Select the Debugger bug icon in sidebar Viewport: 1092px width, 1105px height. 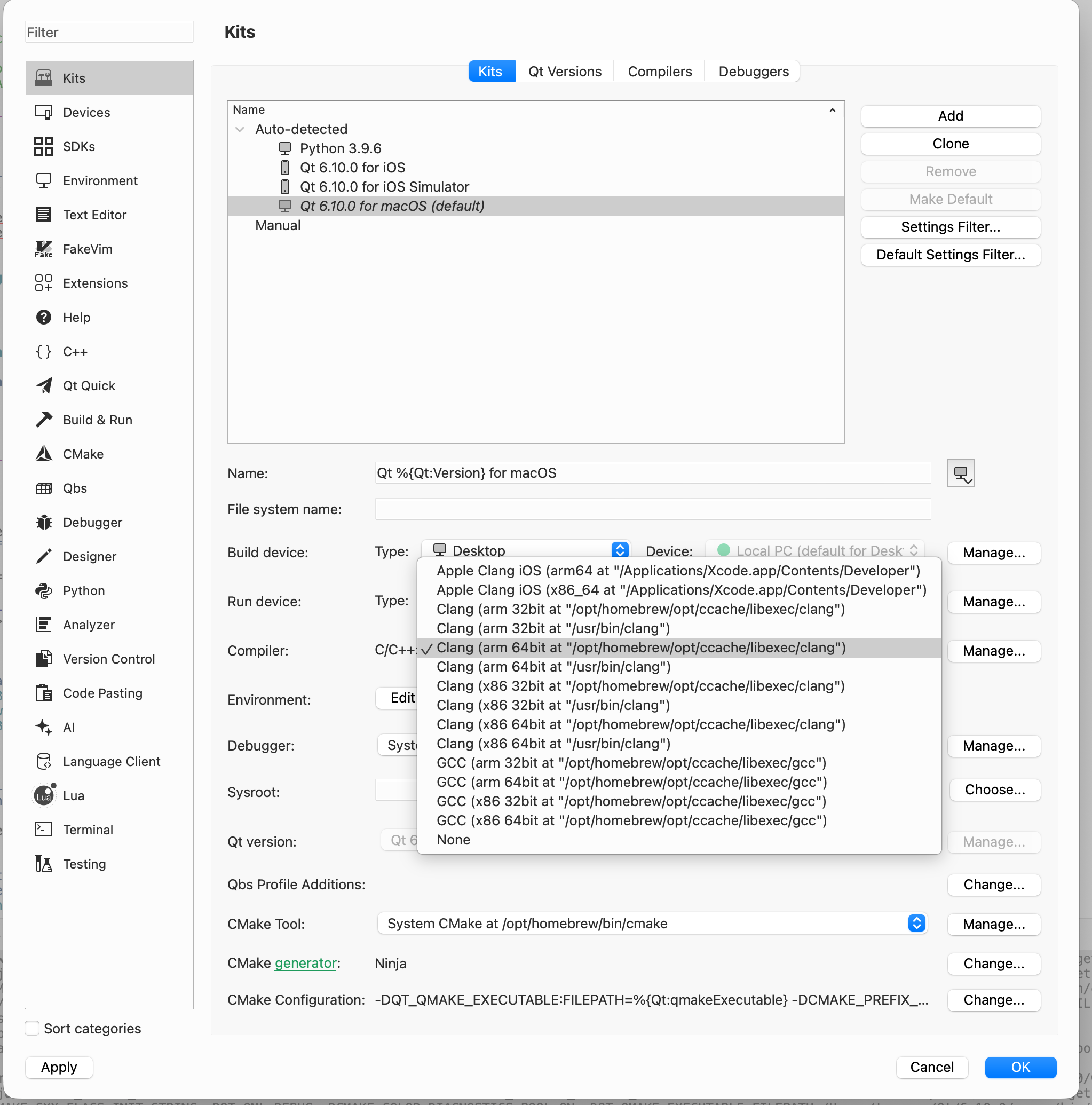tap(44, 522)
